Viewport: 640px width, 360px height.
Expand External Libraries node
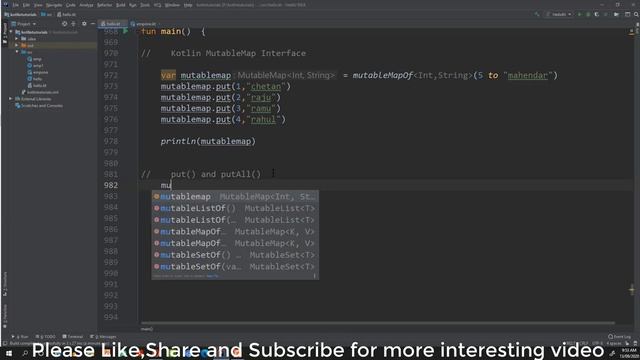click(11, 99)
